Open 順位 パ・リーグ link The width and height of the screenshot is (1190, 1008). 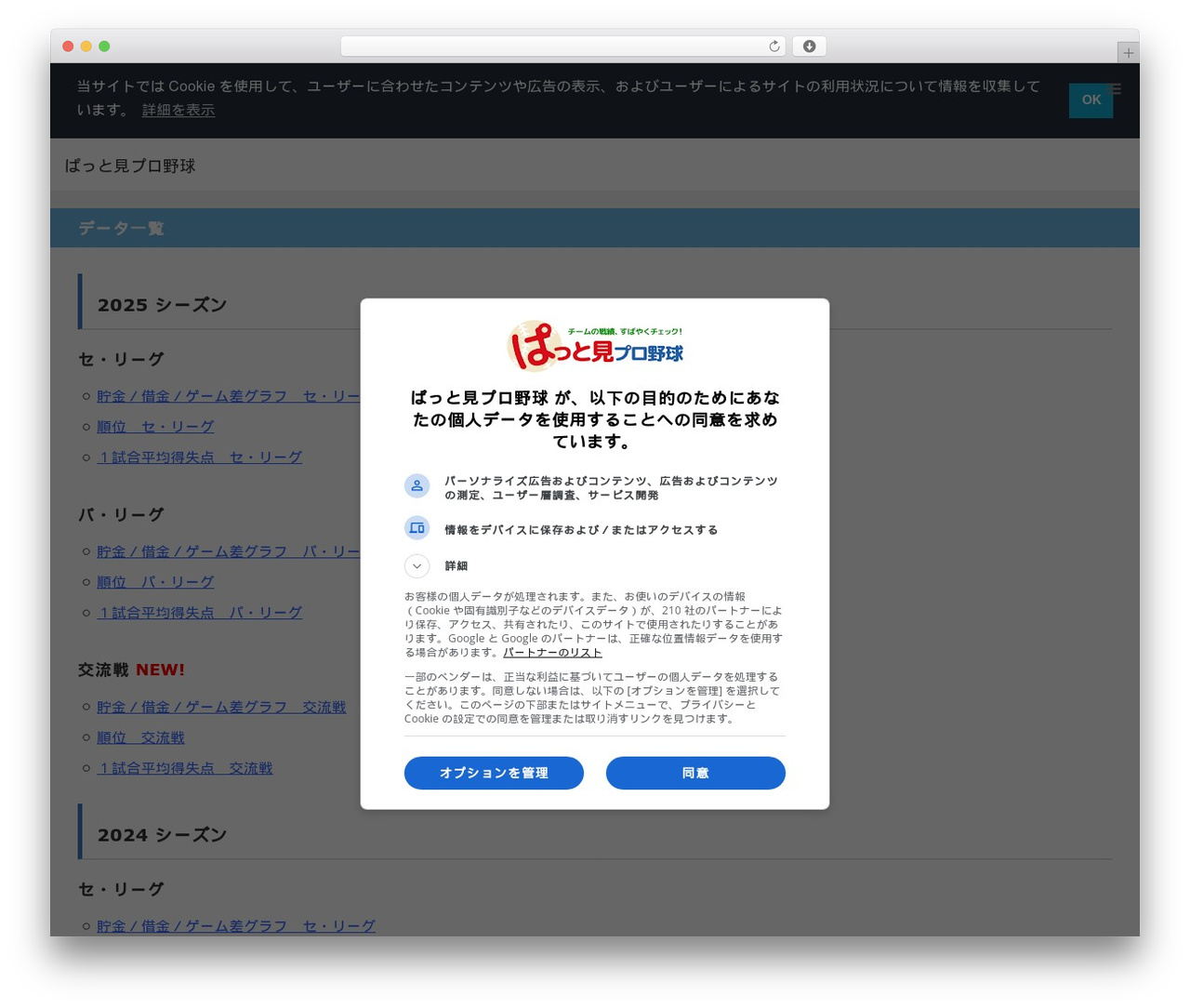coord(155,582)
